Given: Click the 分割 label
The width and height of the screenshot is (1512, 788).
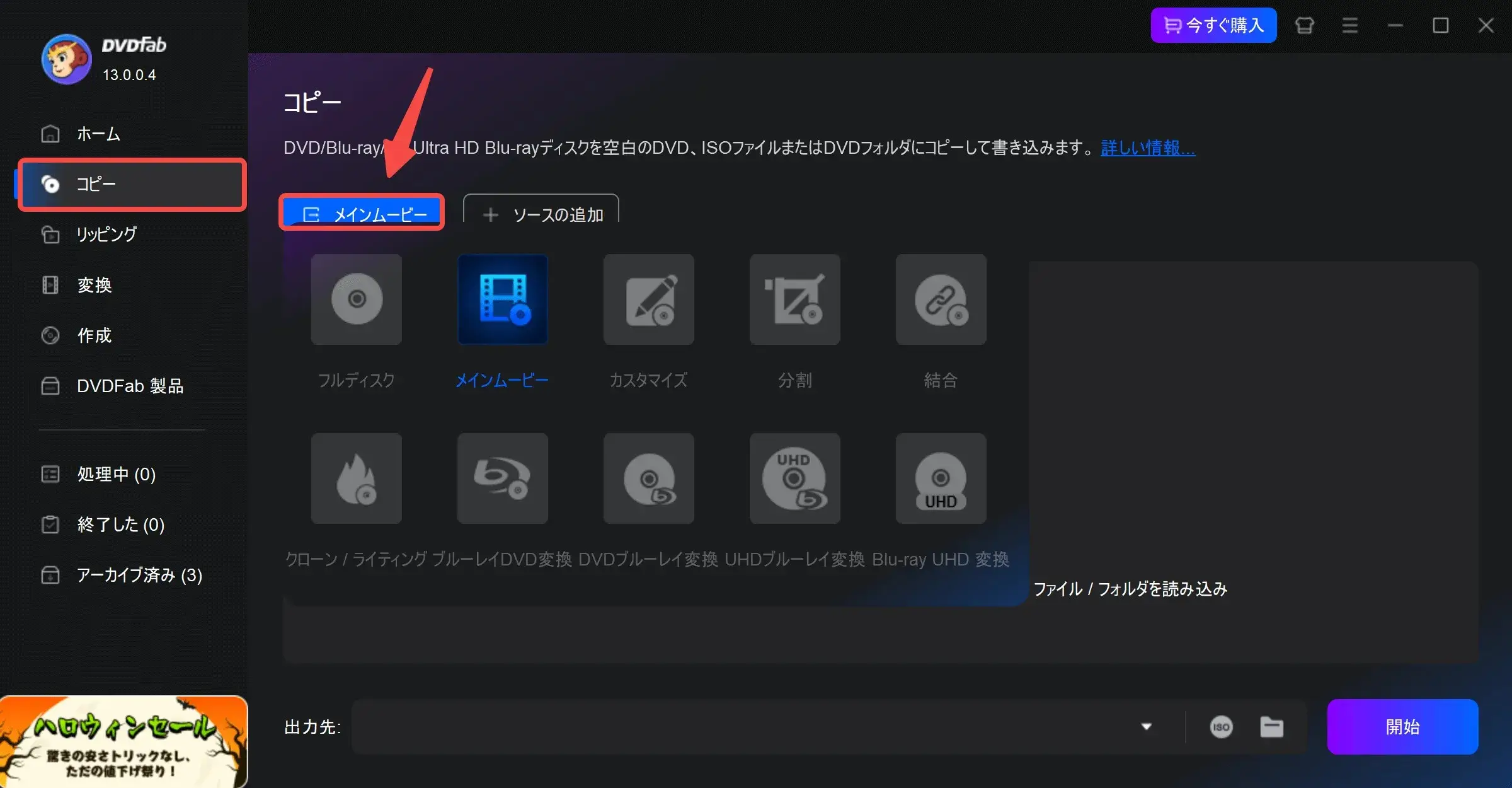Looking at the screenshot, I should click(794, 380).
